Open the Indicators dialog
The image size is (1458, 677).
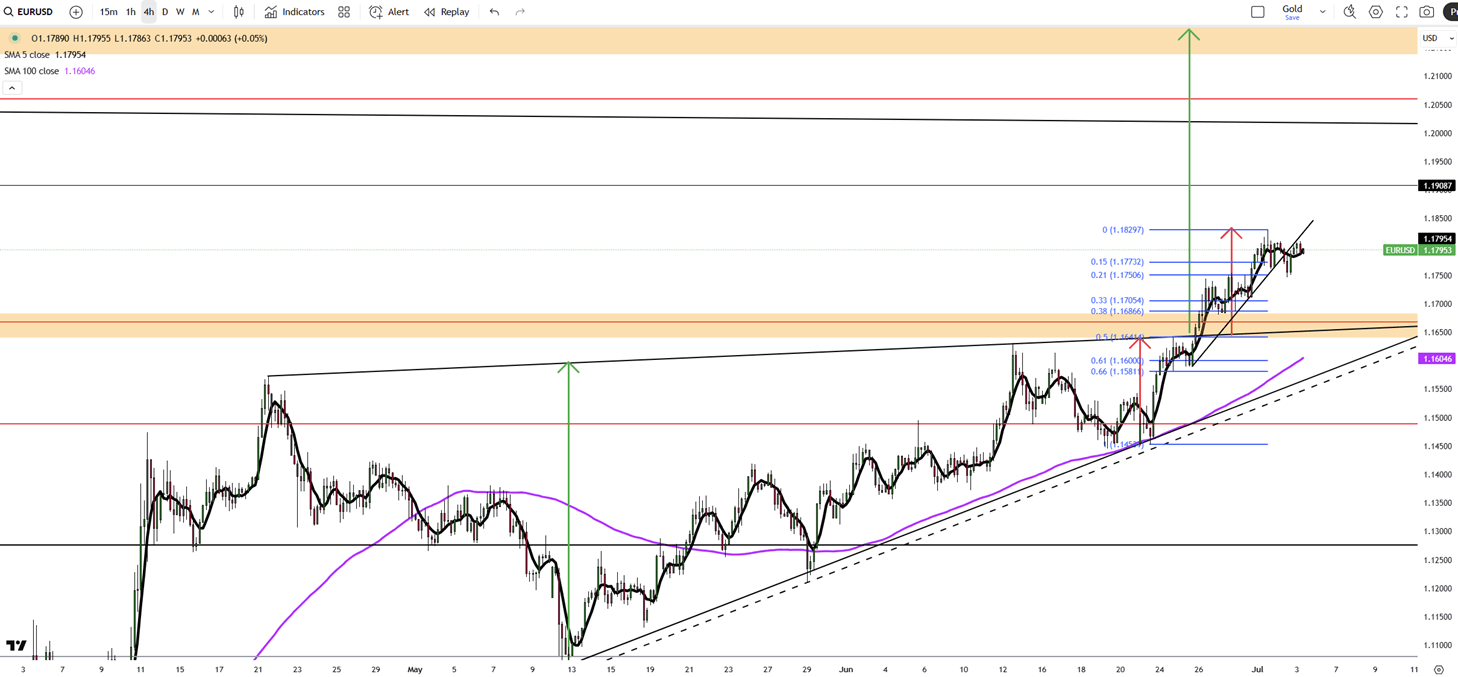294,12
